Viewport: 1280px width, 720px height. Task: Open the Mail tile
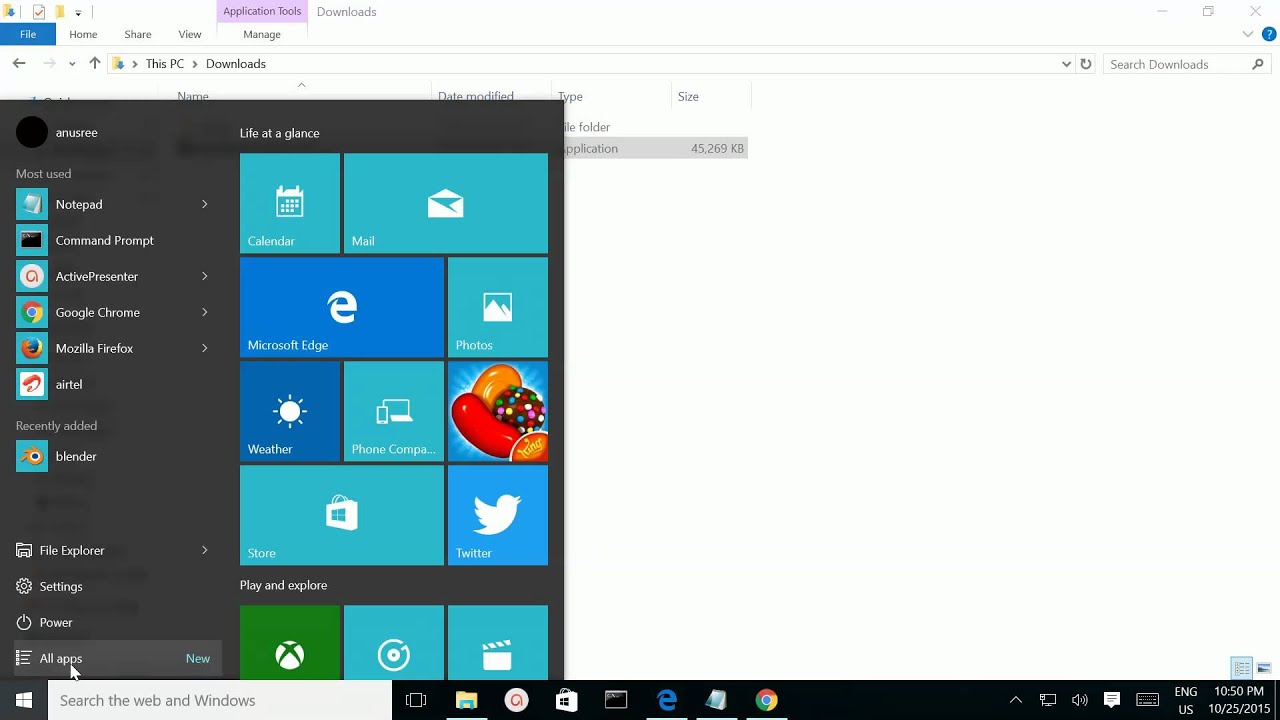click(x=446, y=203)
